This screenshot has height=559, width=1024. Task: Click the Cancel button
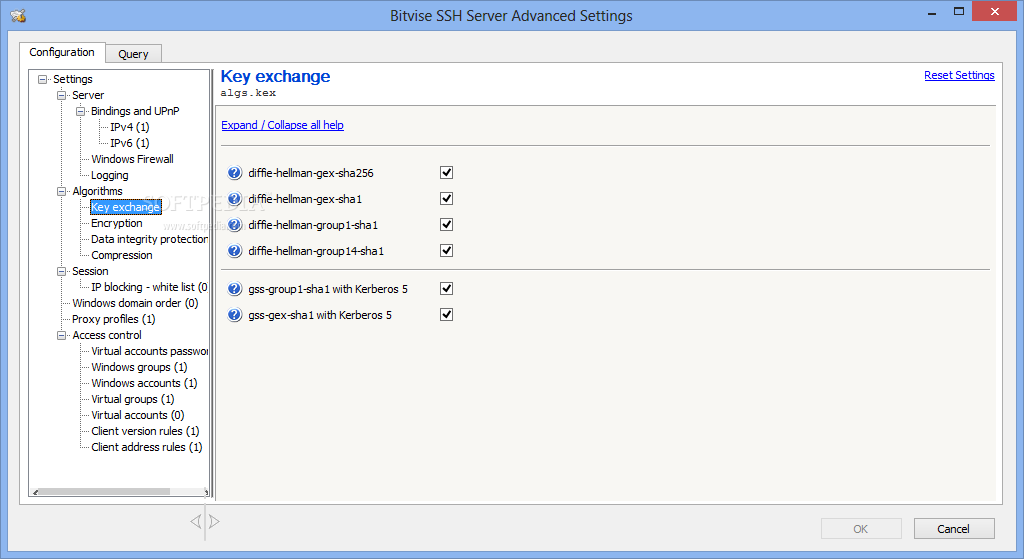954,529
